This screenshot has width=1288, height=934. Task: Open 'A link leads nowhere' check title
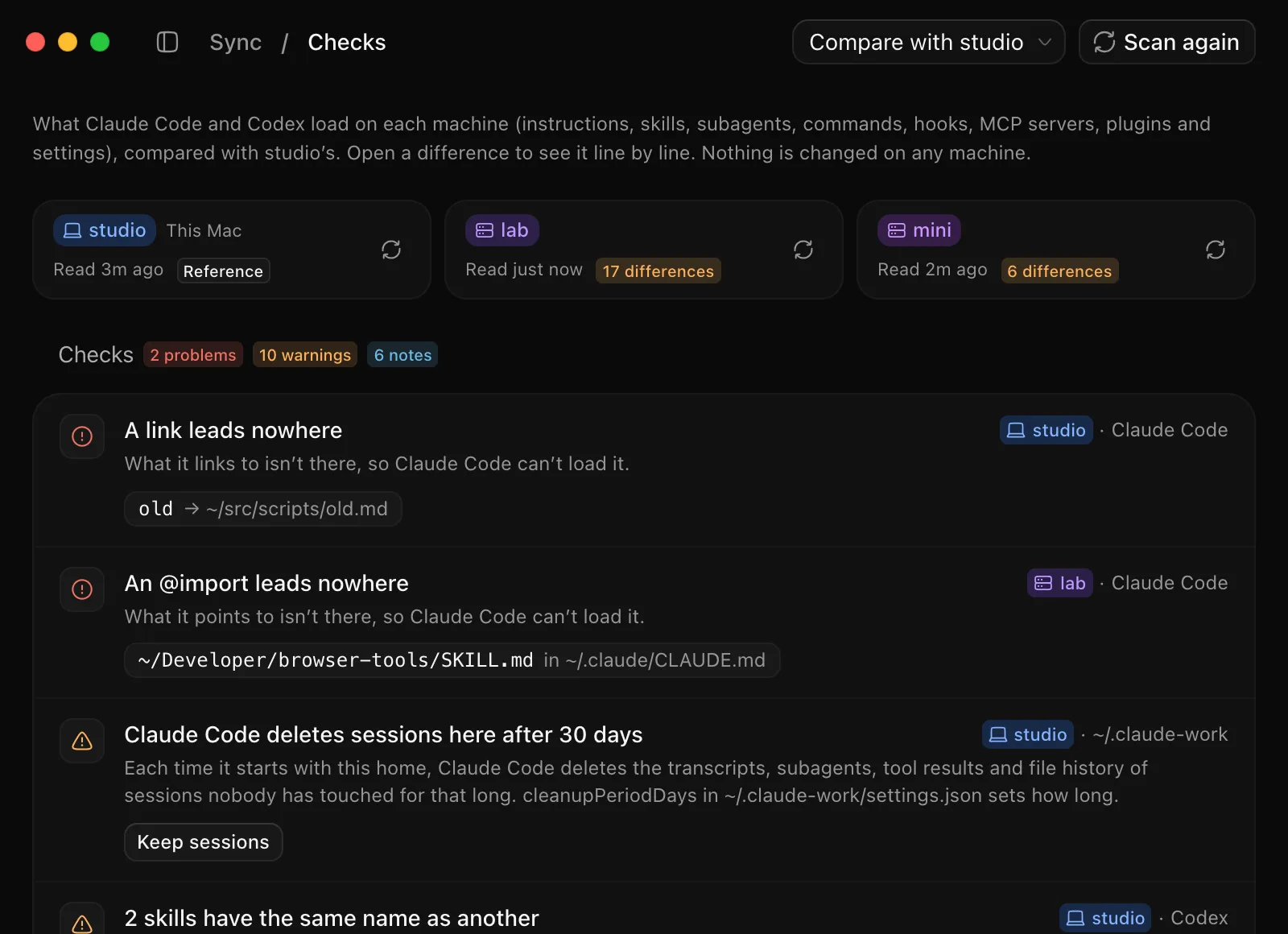point(233,430)
